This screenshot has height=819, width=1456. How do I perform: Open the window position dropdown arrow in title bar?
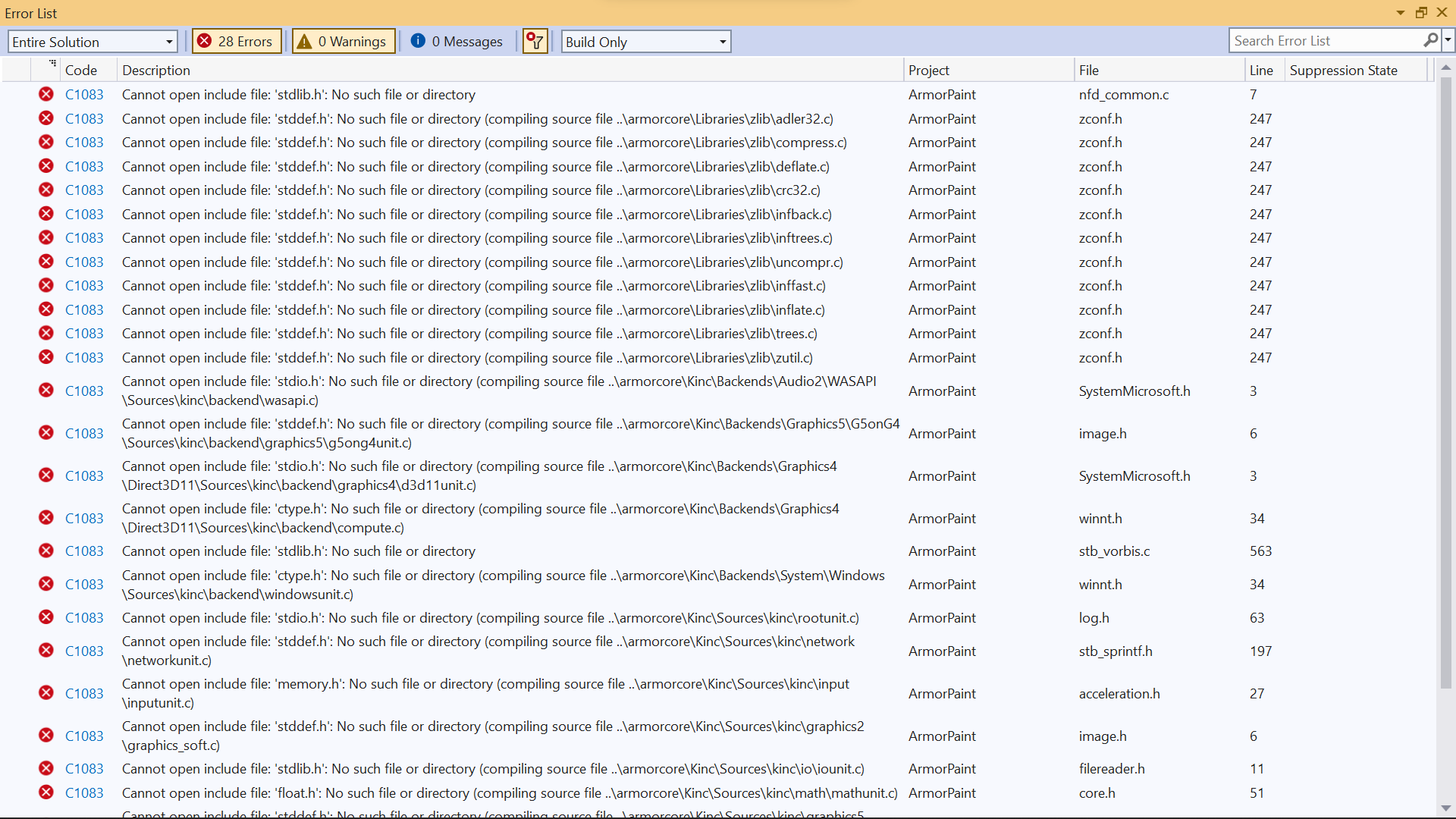[x=1400, y=13]
